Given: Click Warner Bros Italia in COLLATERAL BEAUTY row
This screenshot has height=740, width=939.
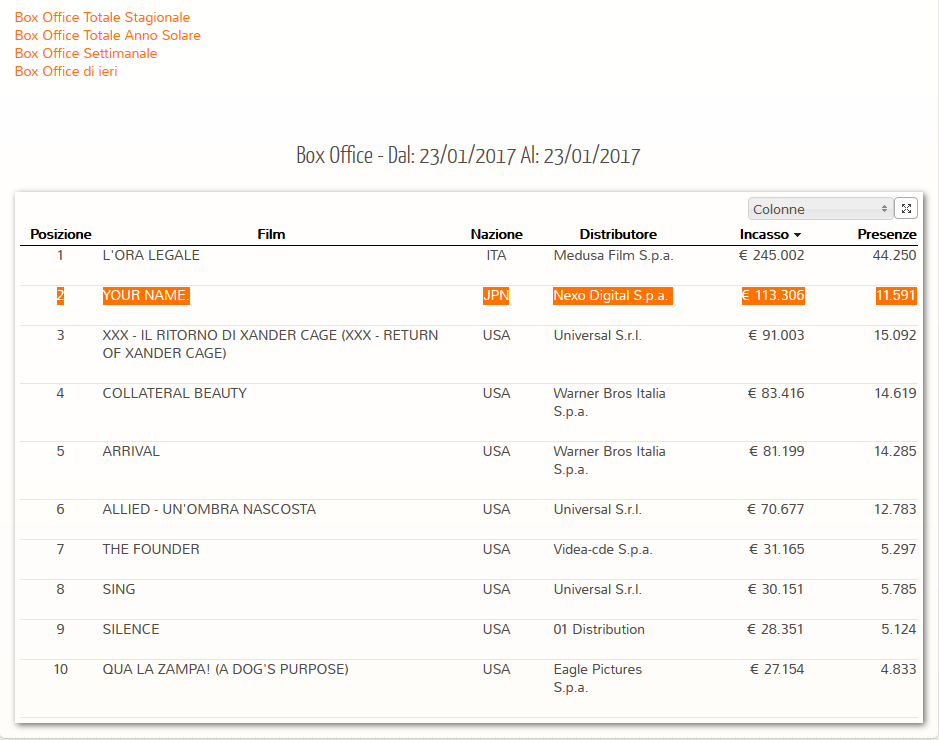Looking at the screenshot, I should [x=609, y=402].
